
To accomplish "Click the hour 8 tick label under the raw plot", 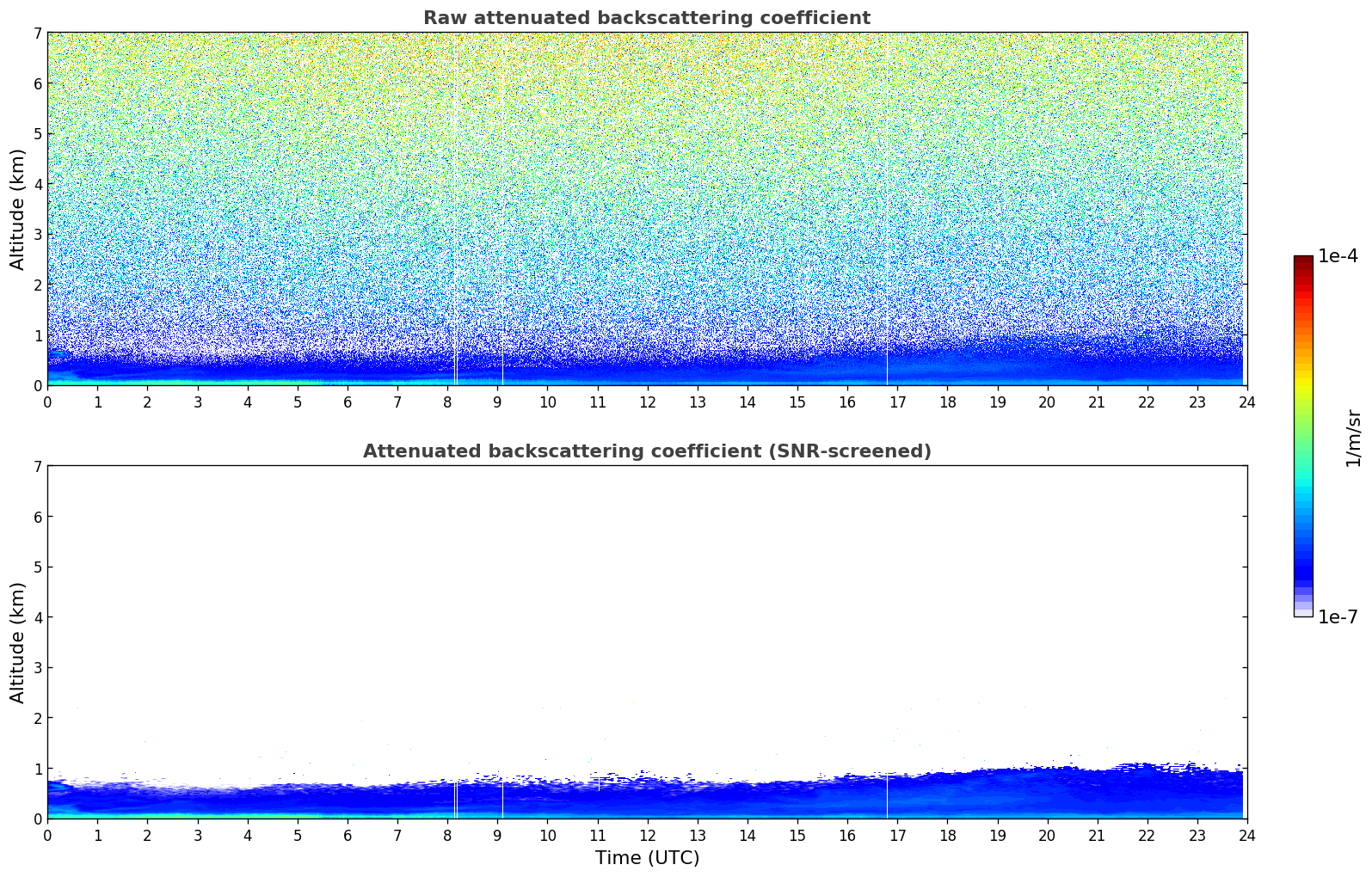I will 447,402.
